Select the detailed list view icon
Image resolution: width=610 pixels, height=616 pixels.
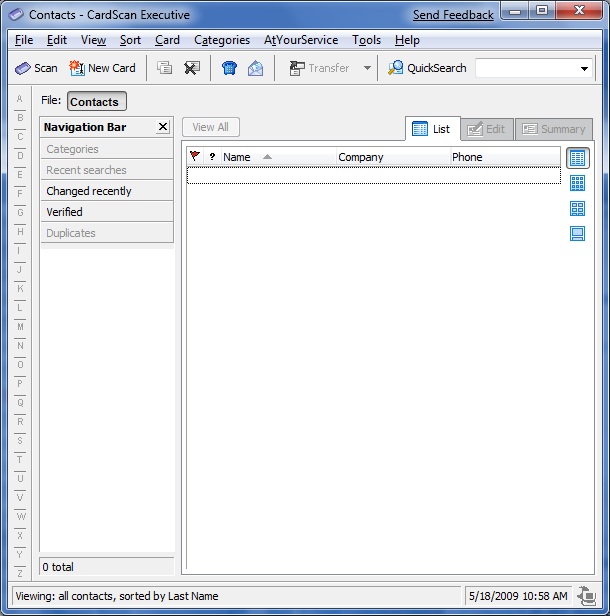pos(577,158)
